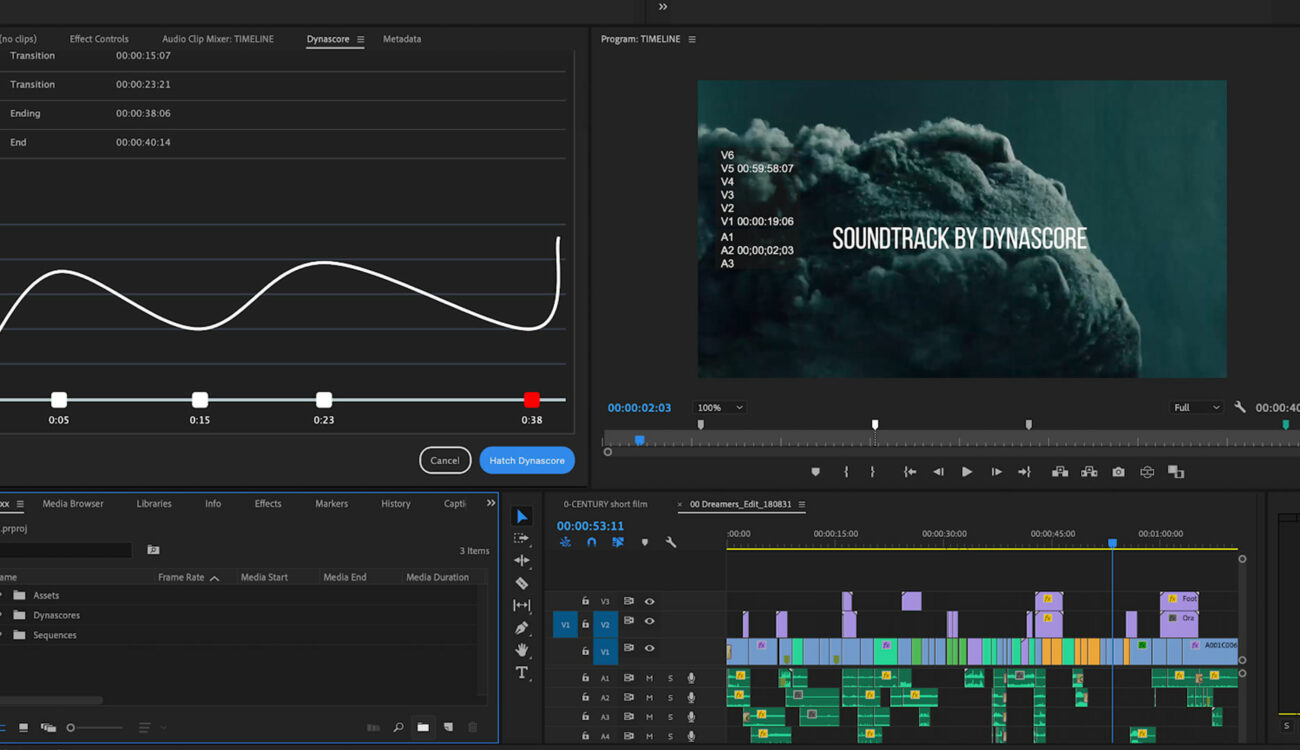Toggle source patching V1 button

pos(565,625)
